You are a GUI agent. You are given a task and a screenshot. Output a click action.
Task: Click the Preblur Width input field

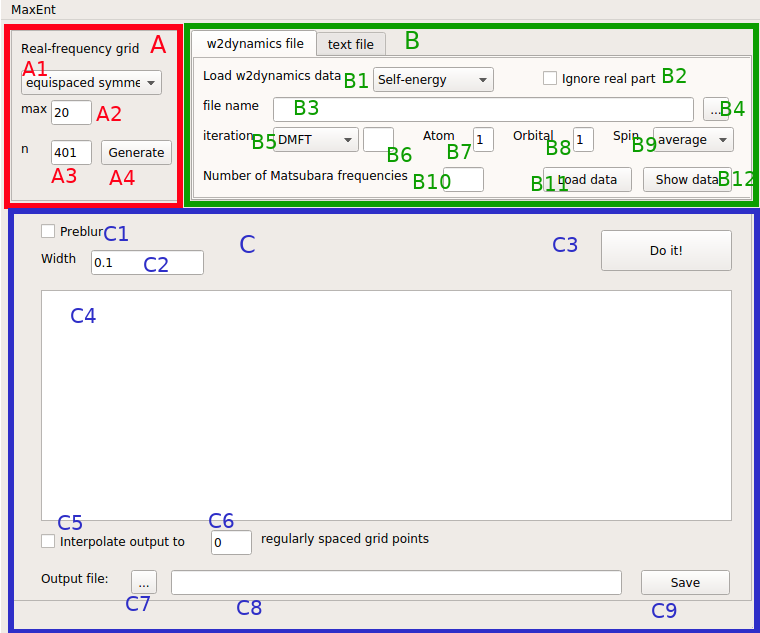click(147, 262)
